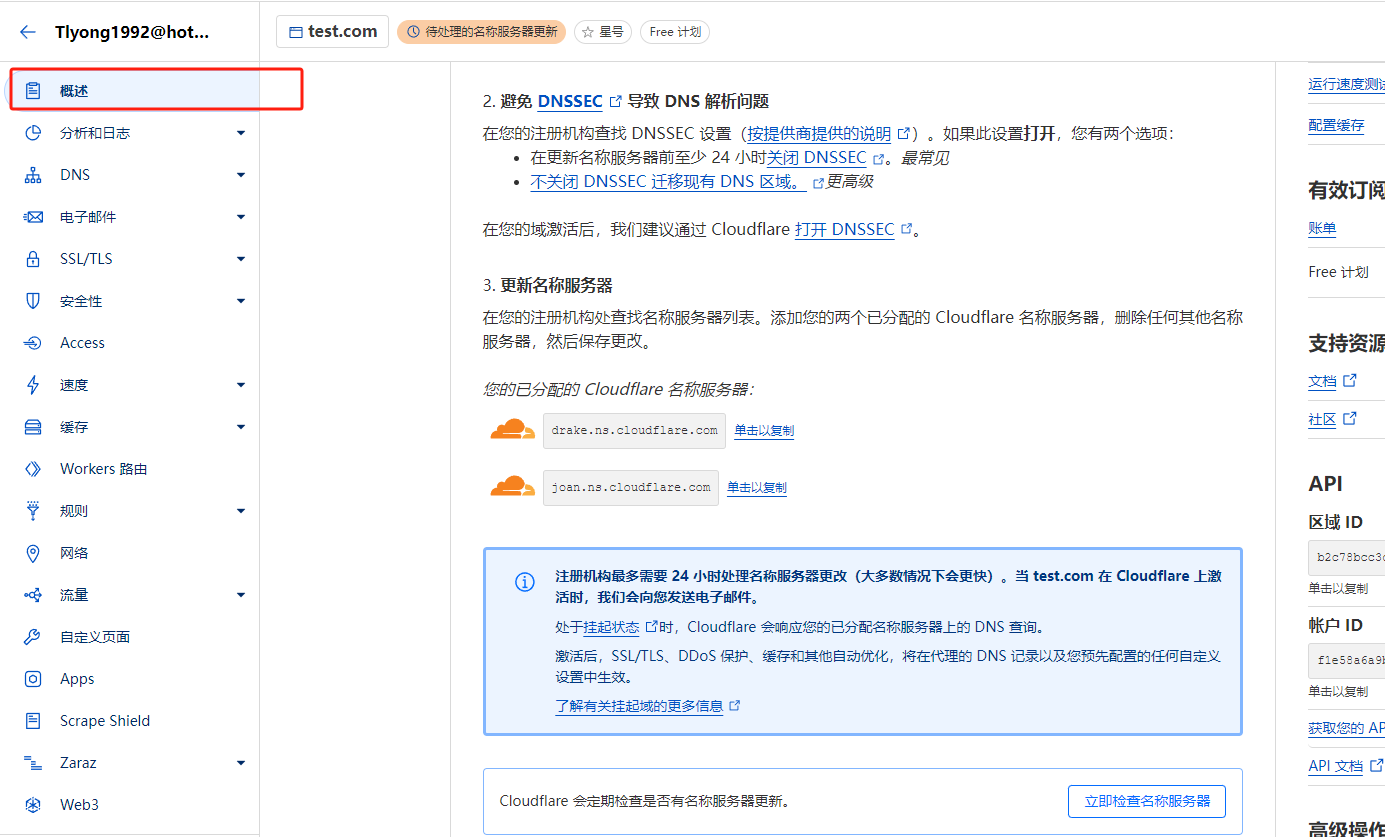The width and height of the screenshot is (1385, 837).
Task: Expand the 电子邮件 submenu arrow
Action: [x=241, y=217]
